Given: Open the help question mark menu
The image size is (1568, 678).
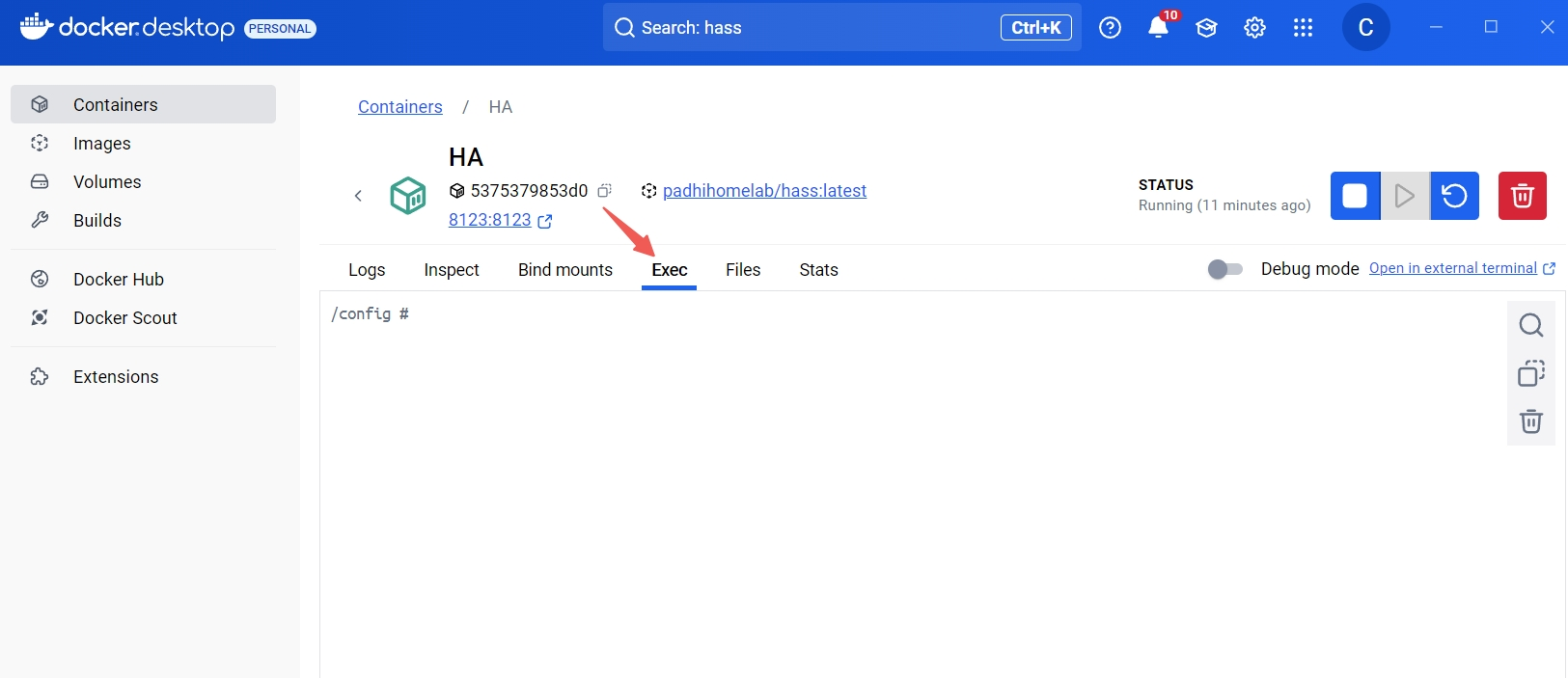Looking at the screenshot, I should coord(1110,28).
